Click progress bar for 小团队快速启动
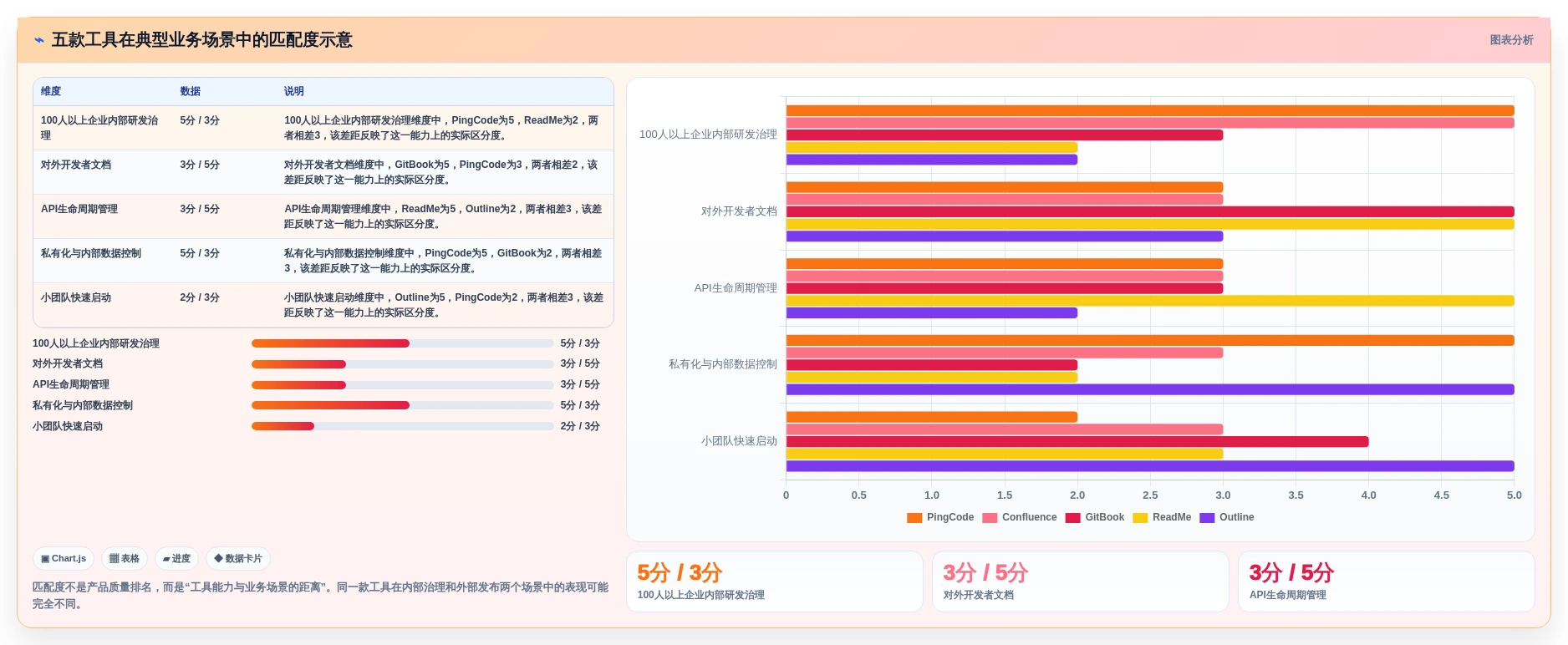The height and width of the screenshot is (645, 1568). 402,426
